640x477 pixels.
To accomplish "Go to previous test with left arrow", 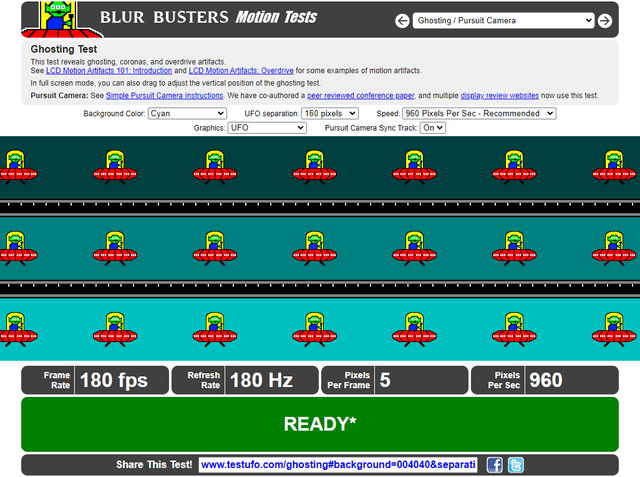I will [402, 21].
